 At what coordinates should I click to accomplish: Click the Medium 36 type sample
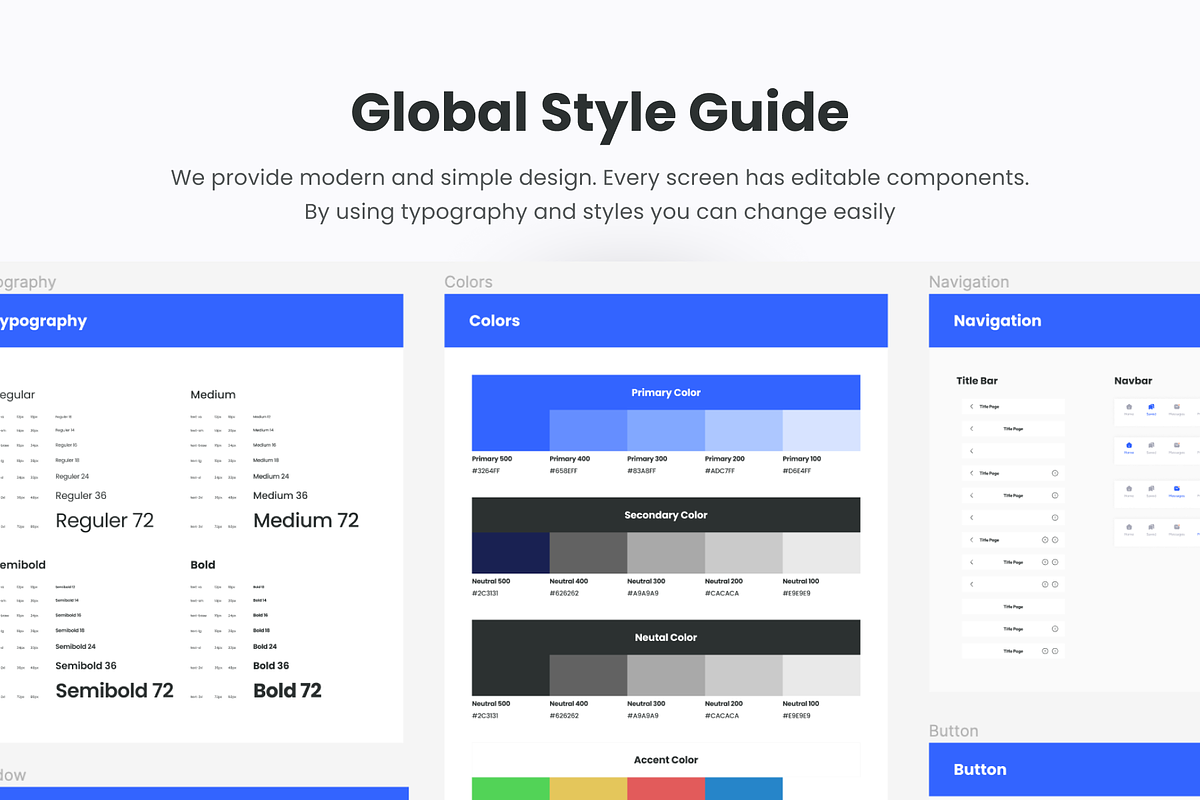pos(281,495)
